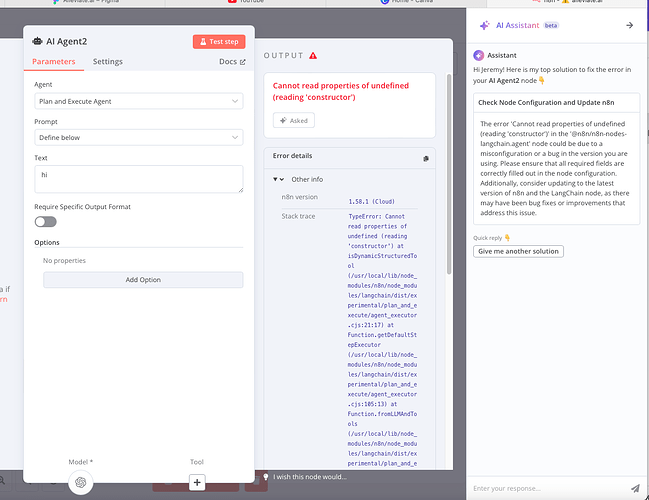Copy error details with the copy icon
Viewport: 649px width, 500px height.
426,159
